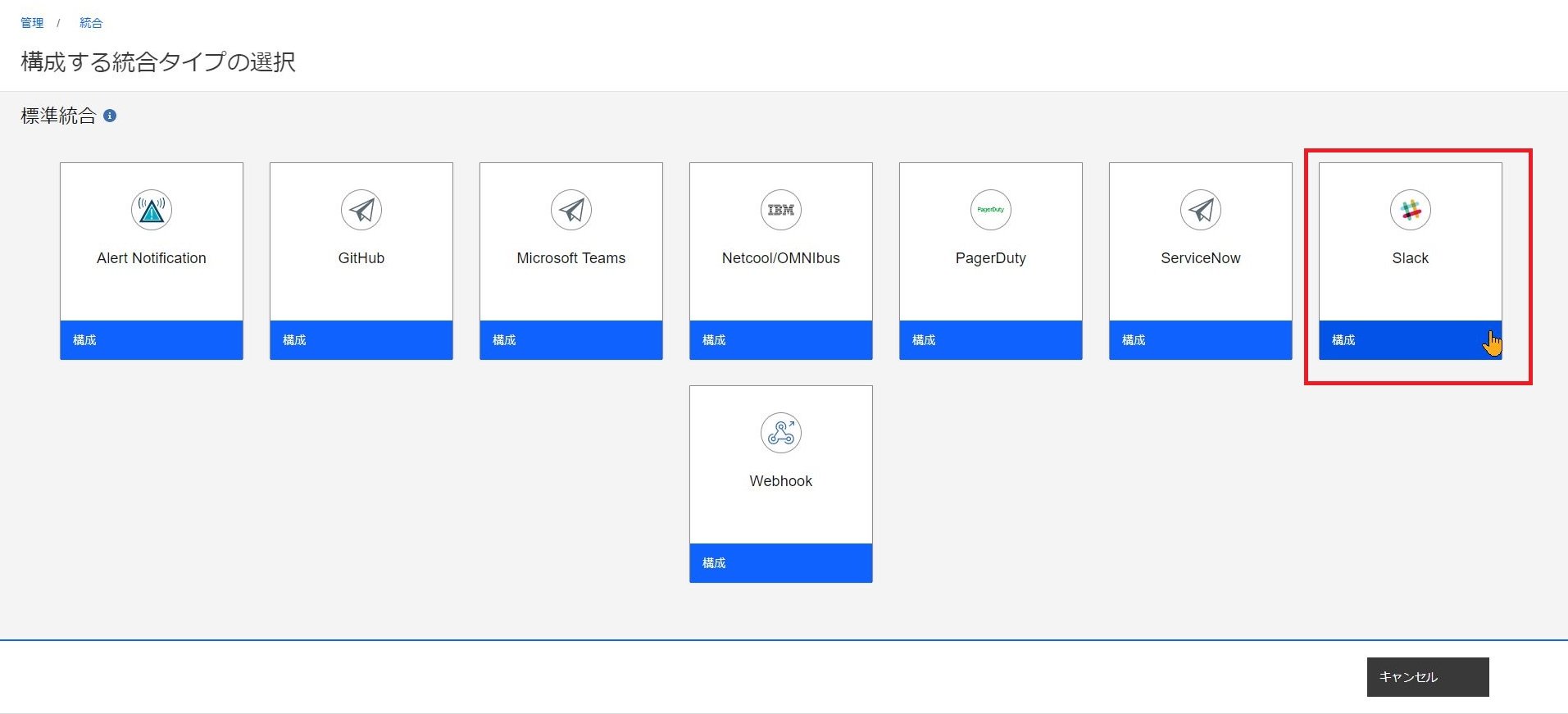The image size is (1568, 714).
Task: Choose 構成 on the Netcool/OMNIbus card
Action: [x=781, y=339]
